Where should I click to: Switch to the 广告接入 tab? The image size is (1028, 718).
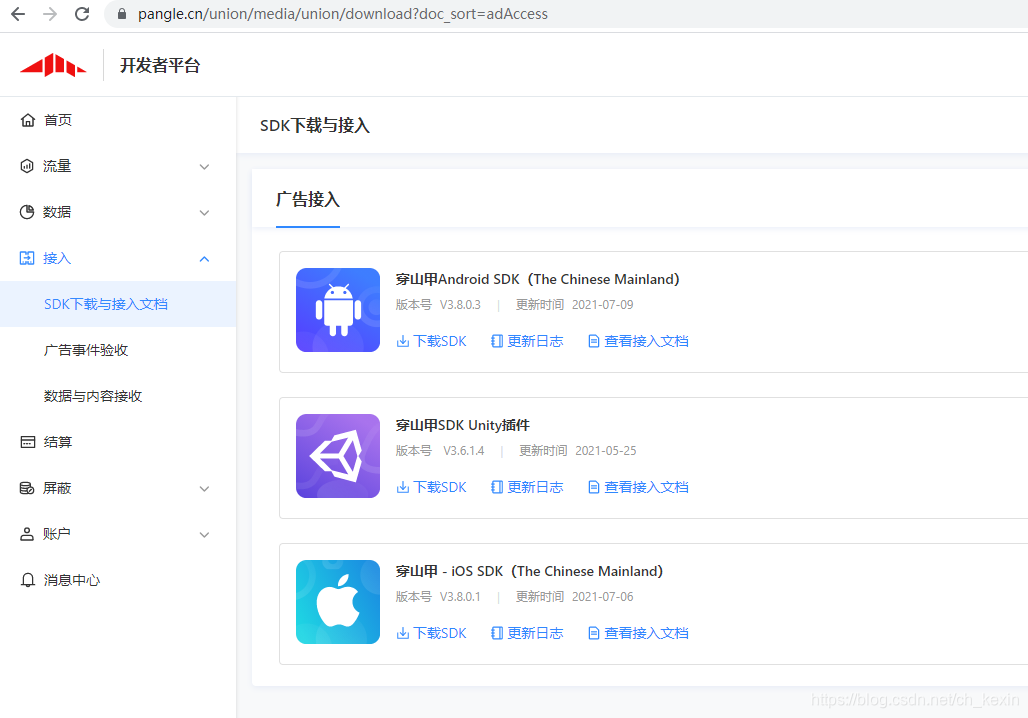click(307, 199)
